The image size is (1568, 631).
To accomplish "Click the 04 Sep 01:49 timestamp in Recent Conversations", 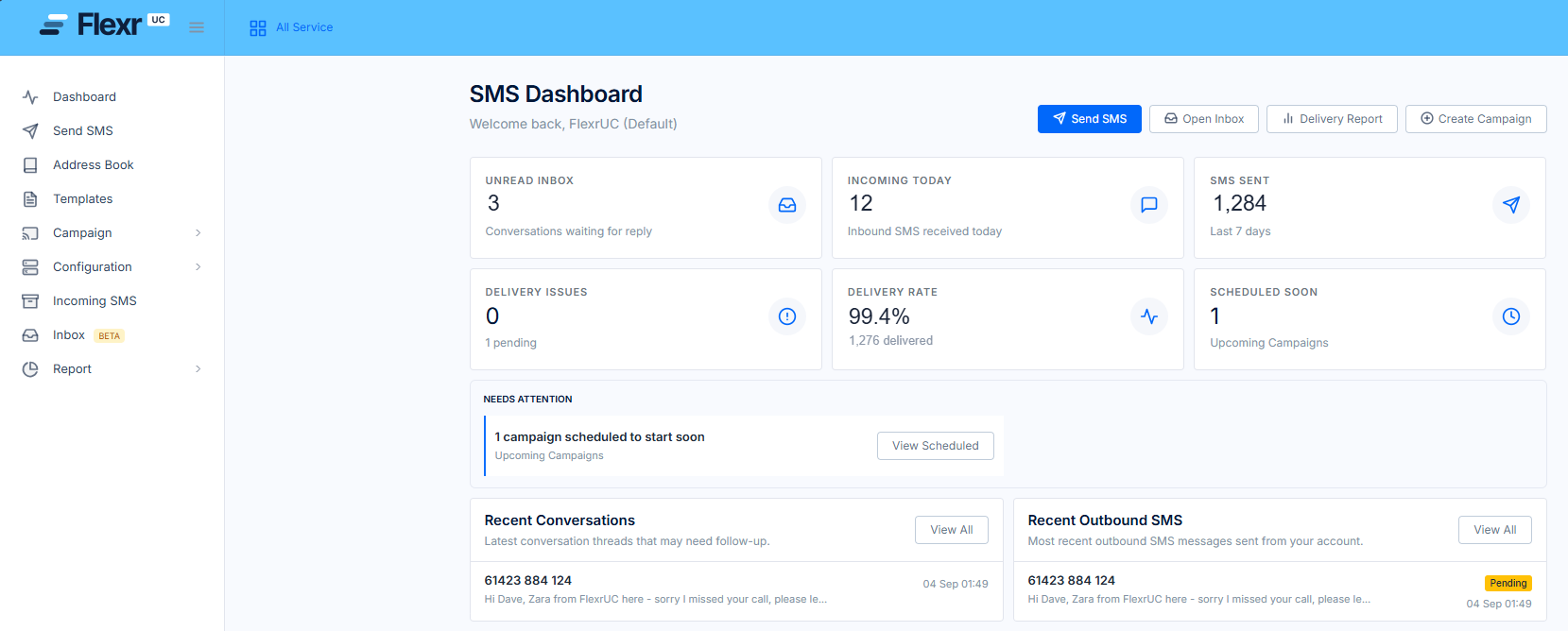I will pyautogui.click(x=956, y=584).
